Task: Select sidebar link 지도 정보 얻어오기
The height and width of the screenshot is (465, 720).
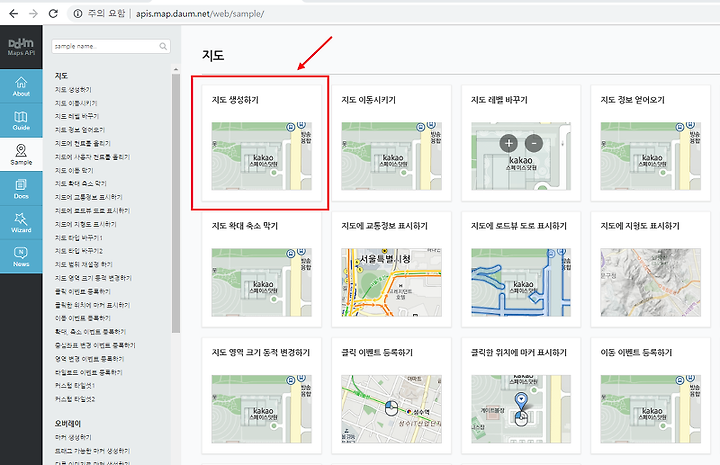Action: click(x=80, y=130)
